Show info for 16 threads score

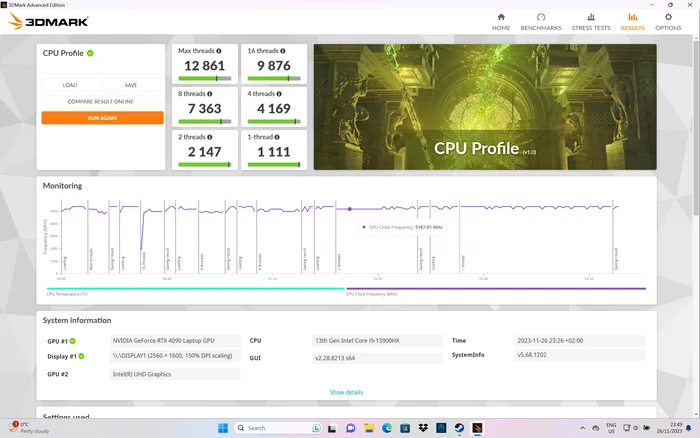(x=283, y=51)
